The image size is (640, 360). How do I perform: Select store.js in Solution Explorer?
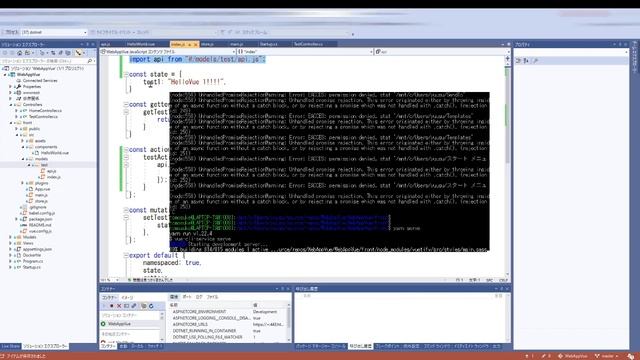coord(41,201)
